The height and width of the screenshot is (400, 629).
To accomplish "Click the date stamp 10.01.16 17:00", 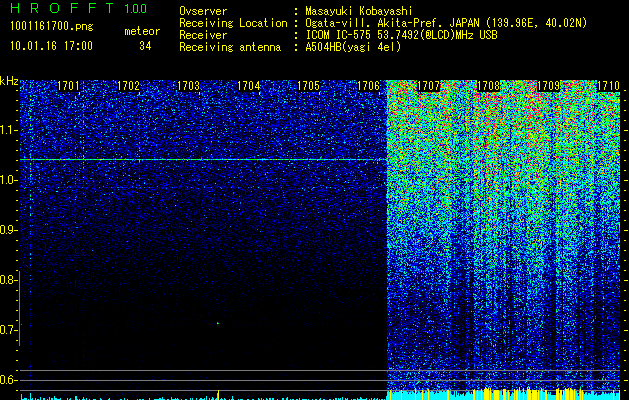I will (51, 46).
